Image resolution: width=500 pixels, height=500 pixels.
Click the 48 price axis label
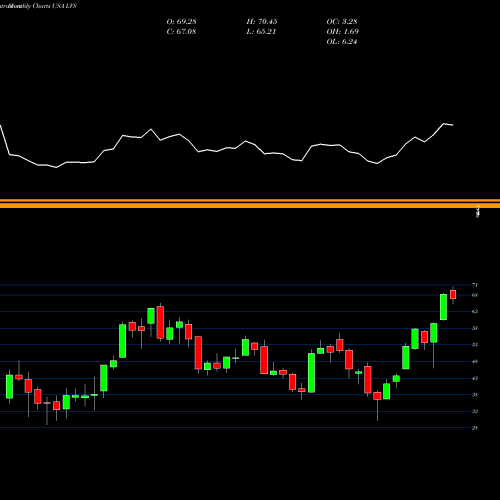[x=475, y=361]
